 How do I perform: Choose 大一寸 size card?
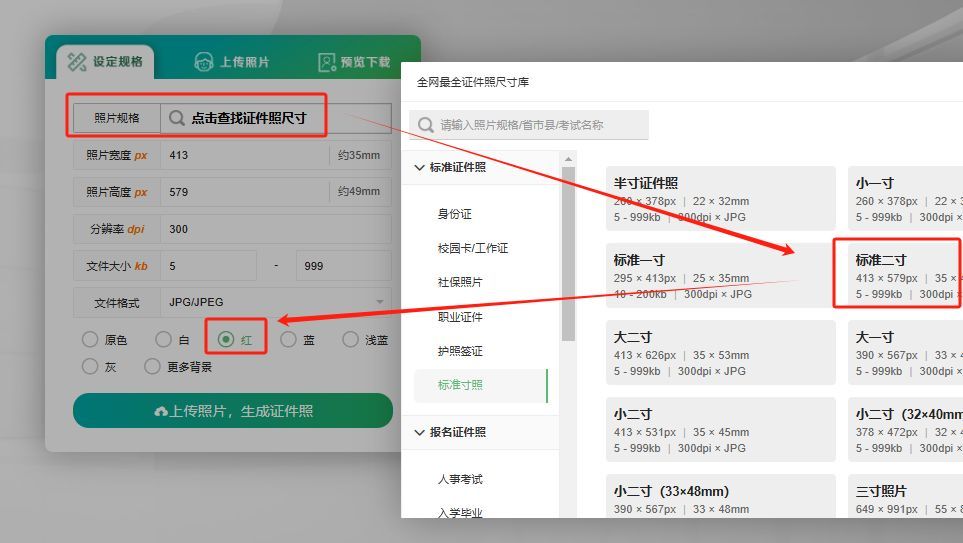click(905, 353)
